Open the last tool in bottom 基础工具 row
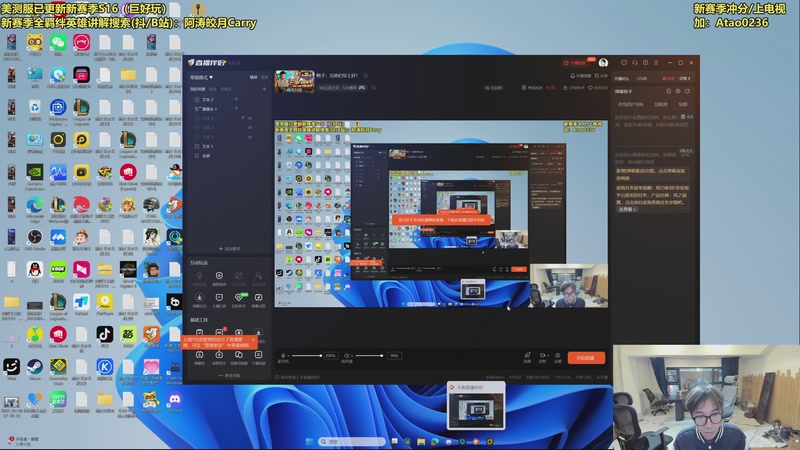The width and height of the screenshot is (800, 450). 259,356
